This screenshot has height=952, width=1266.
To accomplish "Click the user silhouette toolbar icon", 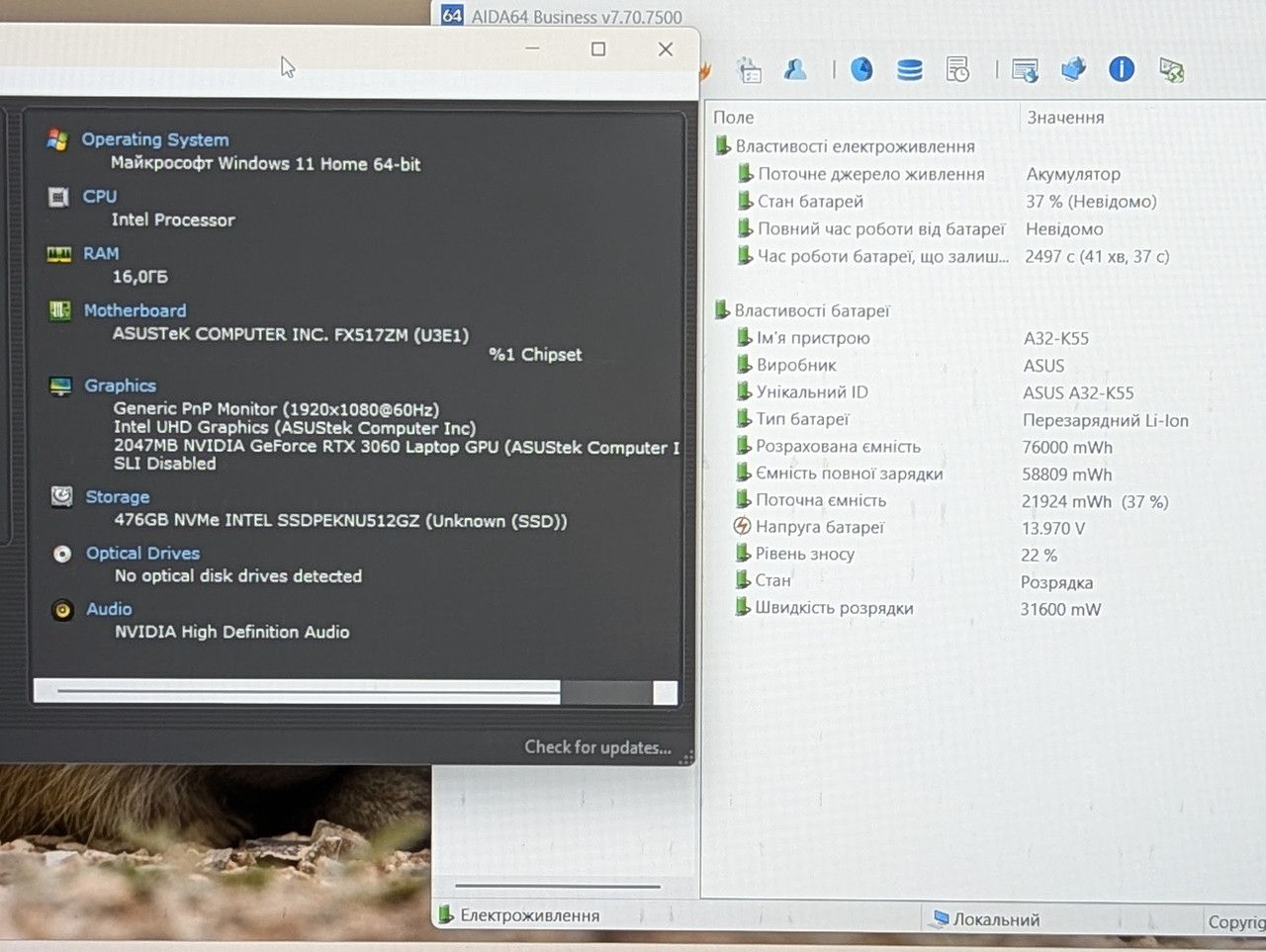I will [x=795, y=69].
